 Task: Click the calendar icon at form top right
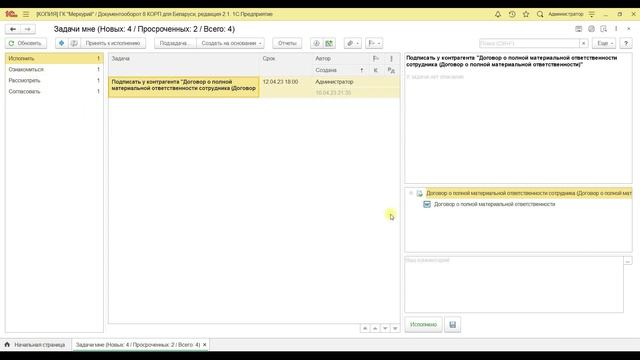578,29
